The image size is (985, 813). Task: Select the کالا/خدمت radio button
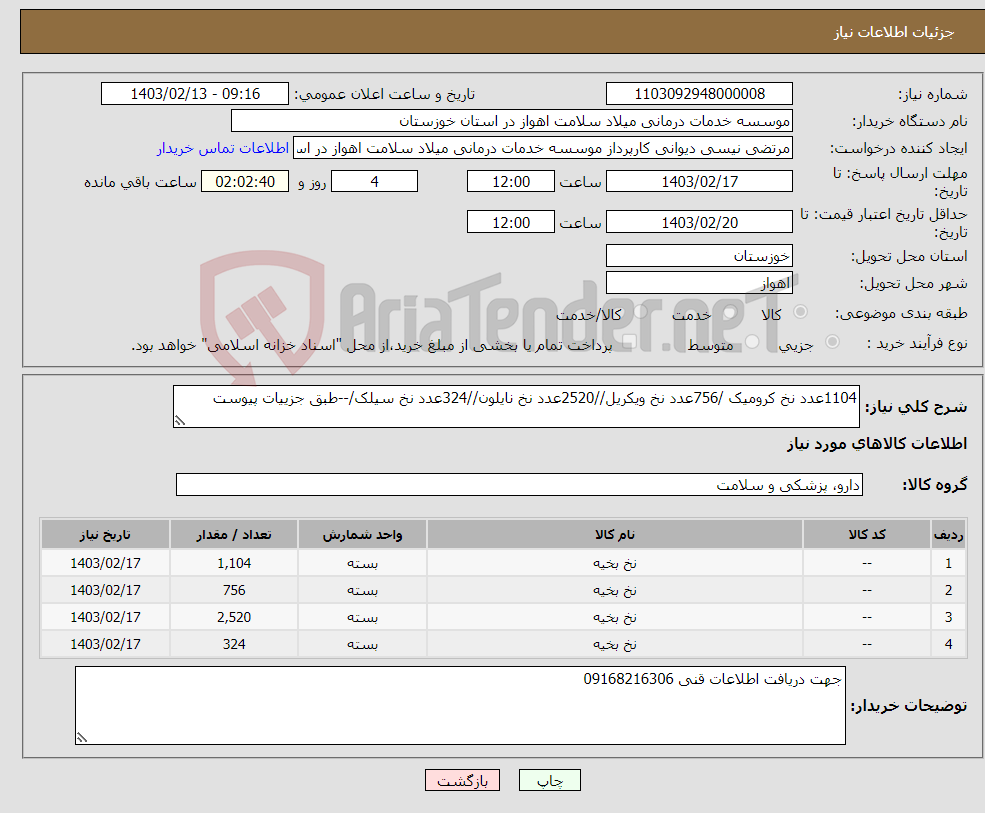pos(640,312)
